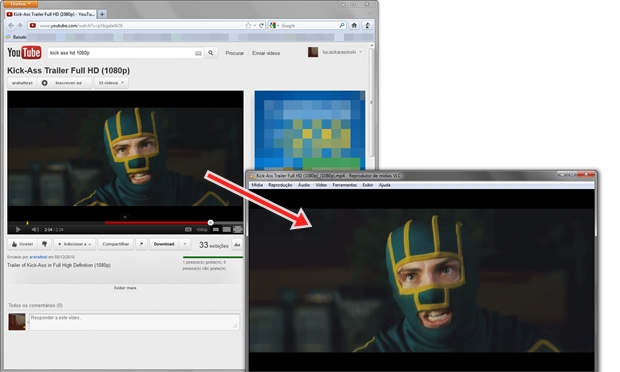Open the on-screen keyboard icon in search box
This screenshot has width=620, height=372.
pos(198,53)
